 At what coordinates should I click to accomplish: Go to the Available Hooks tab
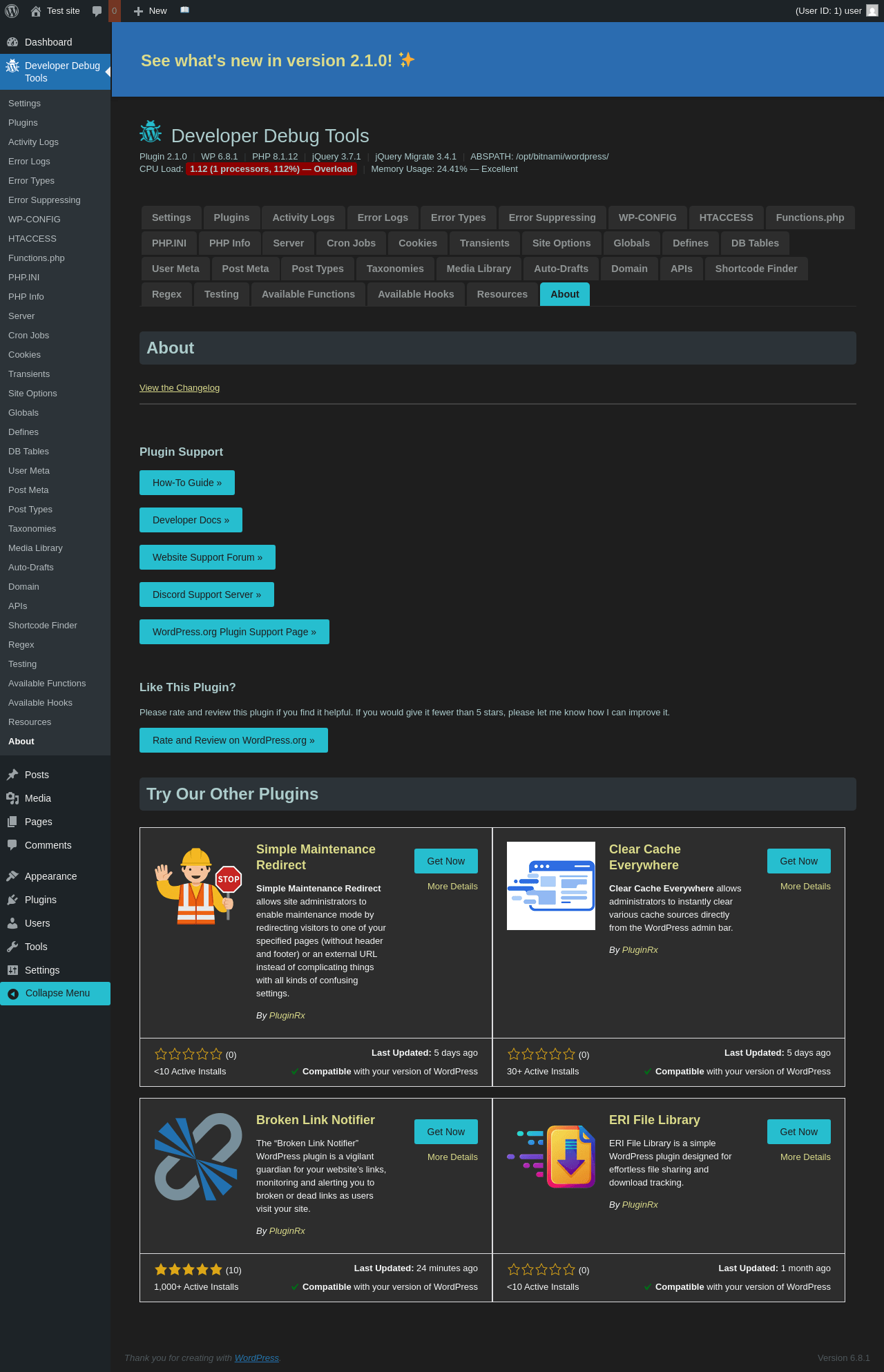(416, 294)
